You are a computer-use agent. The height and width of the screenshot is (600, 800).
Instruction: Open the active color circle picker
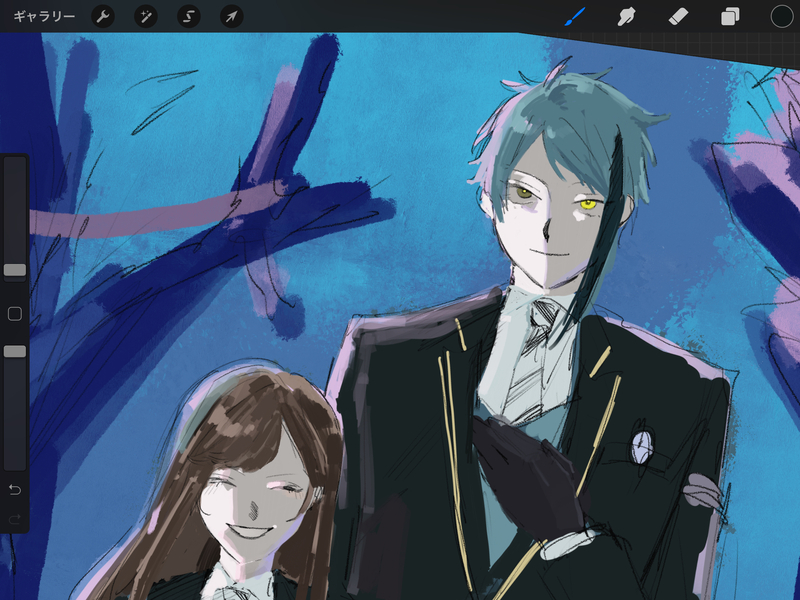click(782, 16)
